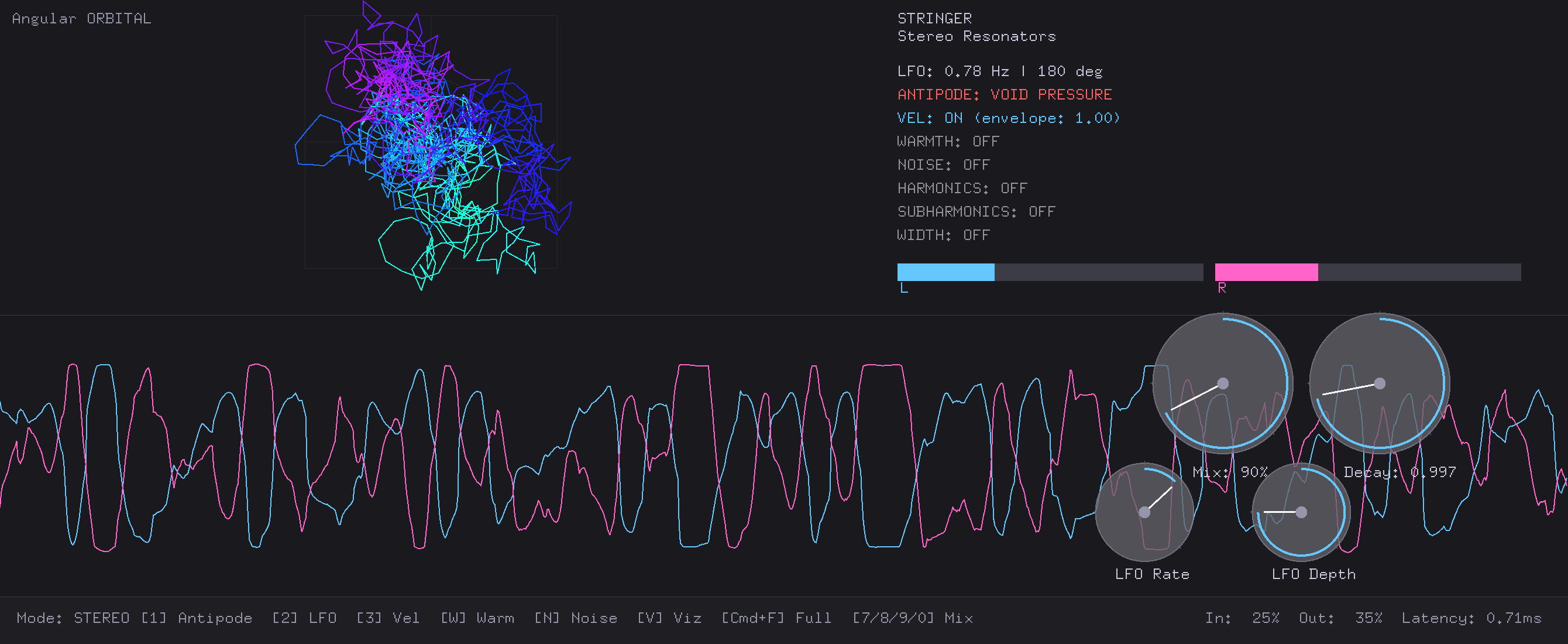
Task: Click the Angular ORBITAL title
Action: click(81, 19)
